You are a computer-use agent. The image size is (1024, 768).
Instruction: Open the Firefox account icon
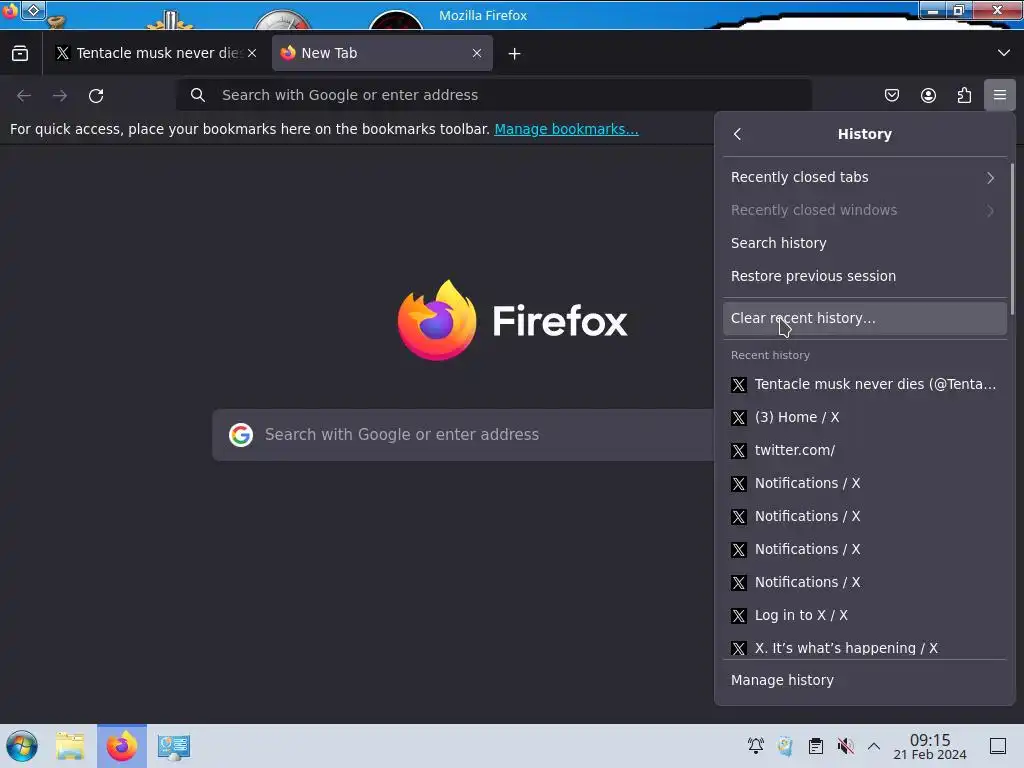click(928, 95)
